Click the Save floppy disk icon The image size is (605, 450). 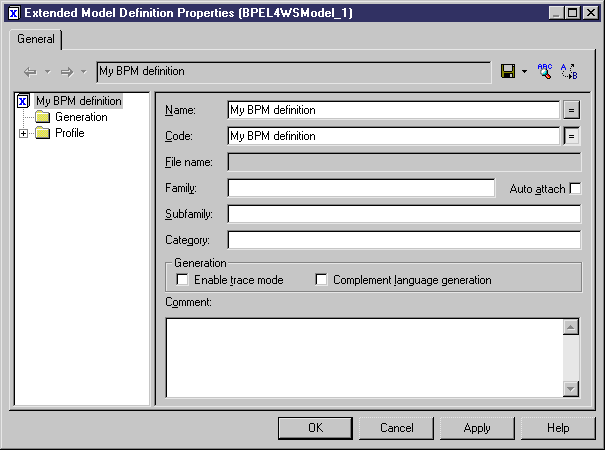click(508, 71)
